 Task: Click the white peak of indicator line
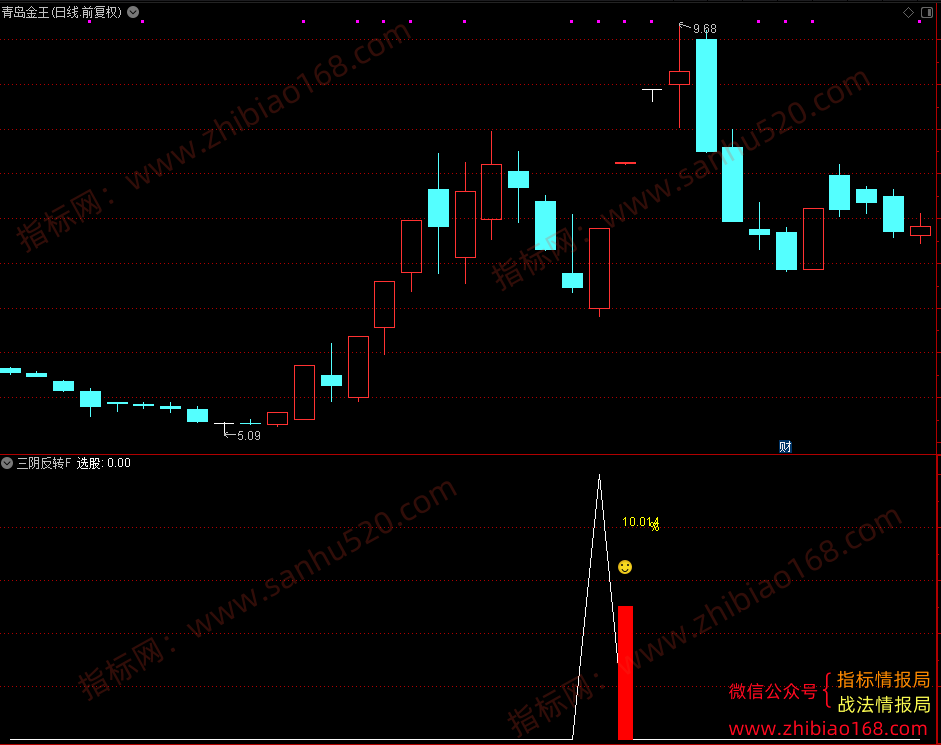pos(599,478)
